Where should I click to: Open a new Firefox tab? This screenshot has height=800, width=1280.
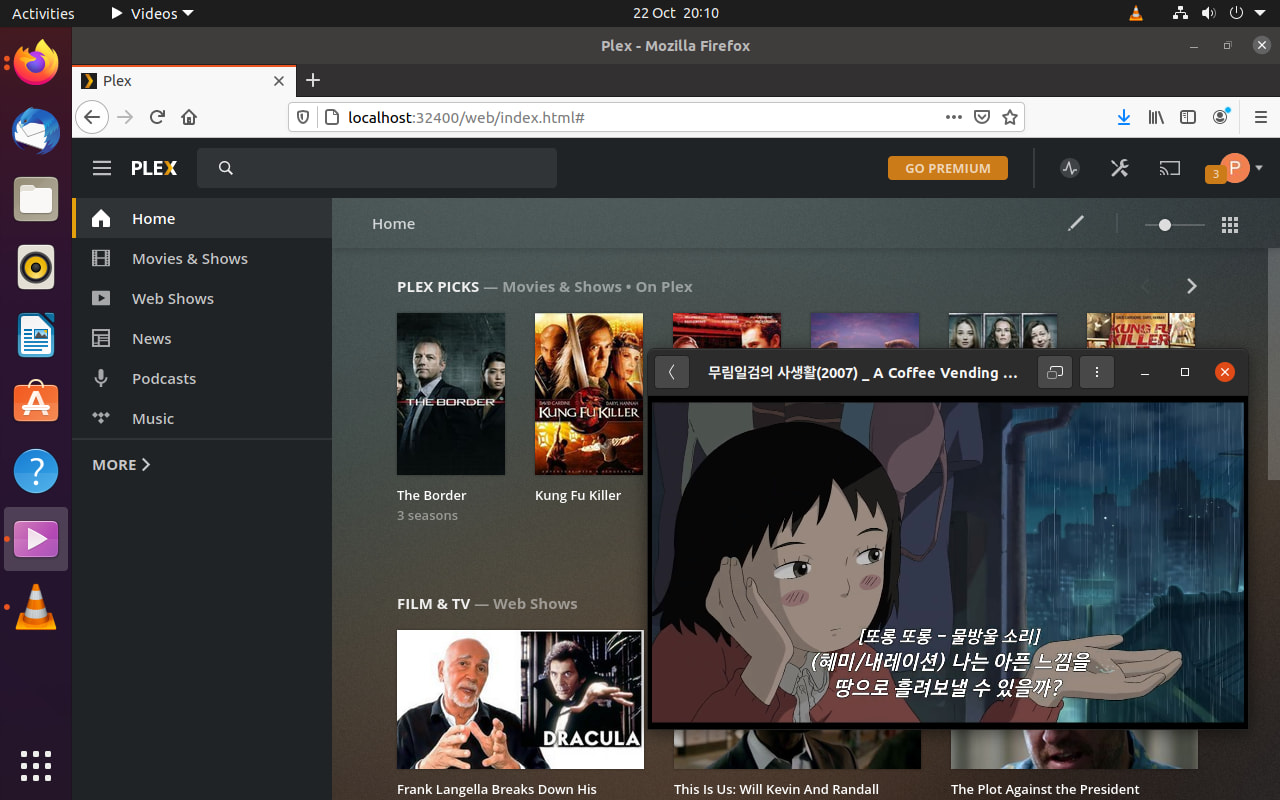click(313, 80)
